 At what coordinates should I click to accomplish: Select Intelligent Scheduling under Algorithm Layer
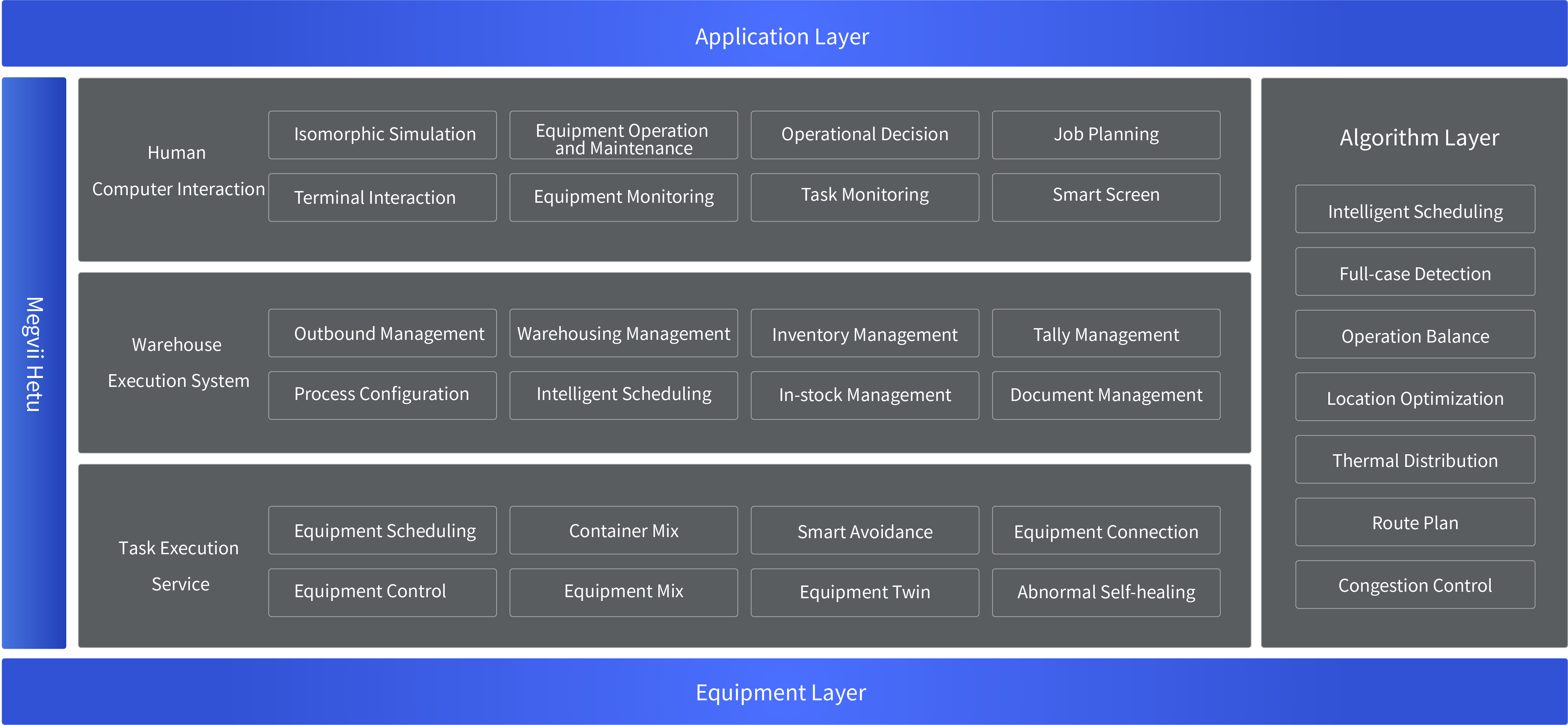point(1415,209)
